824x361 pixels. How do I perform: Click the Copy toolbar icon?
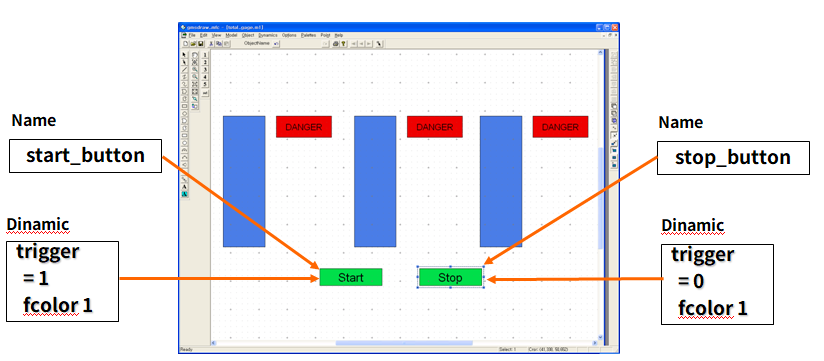point(219,44)
